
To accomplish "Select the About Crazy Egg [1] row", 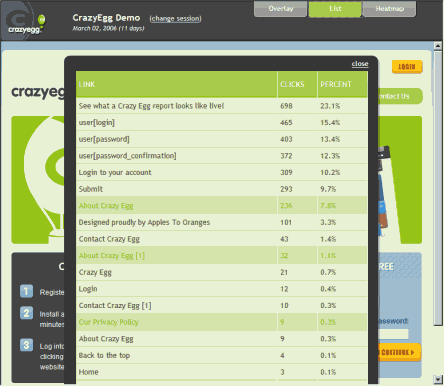I will click(x=222, y=256).
